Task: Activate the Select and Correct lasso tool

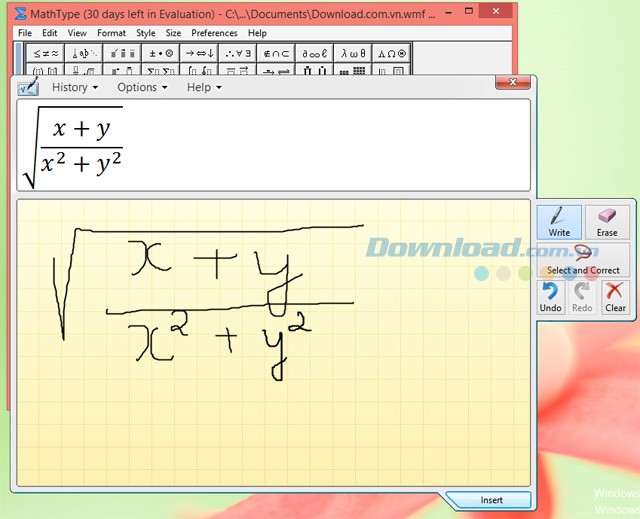Action: [583, 260]
